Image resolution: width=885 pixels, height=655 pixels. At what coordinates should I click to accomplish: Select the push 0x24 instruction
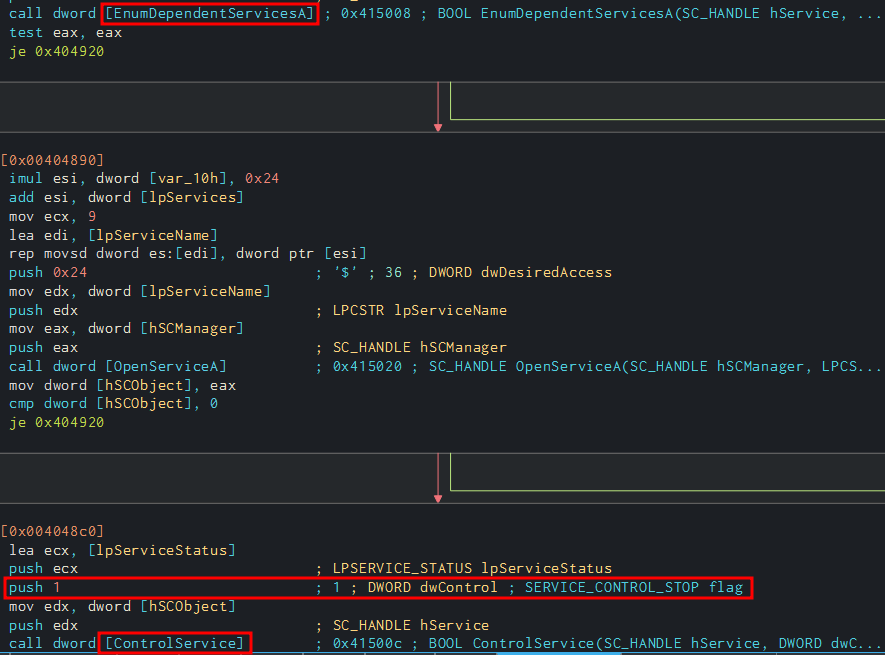(43, 272)
